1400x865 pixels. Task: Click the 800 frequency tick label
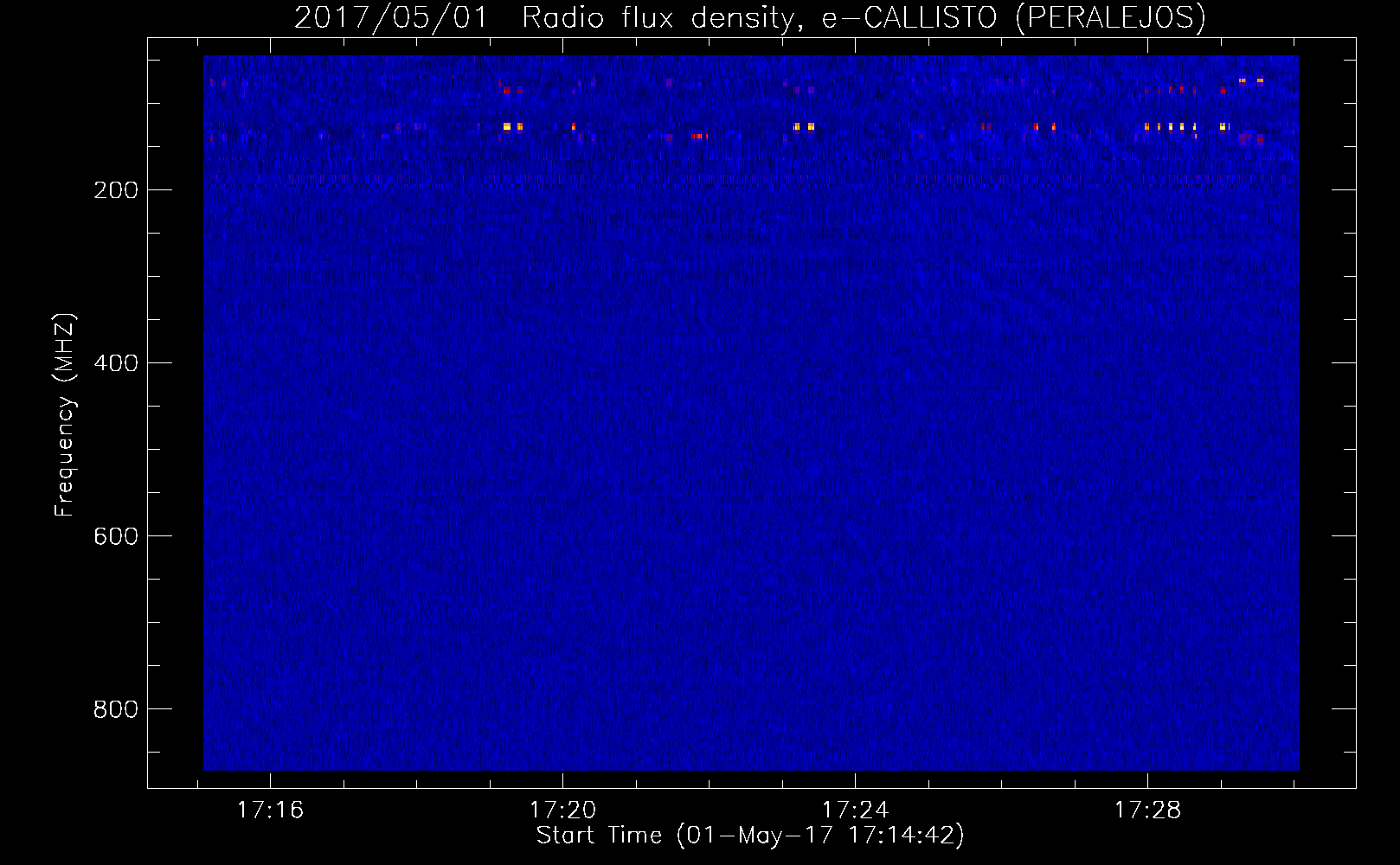click(116, 709)
